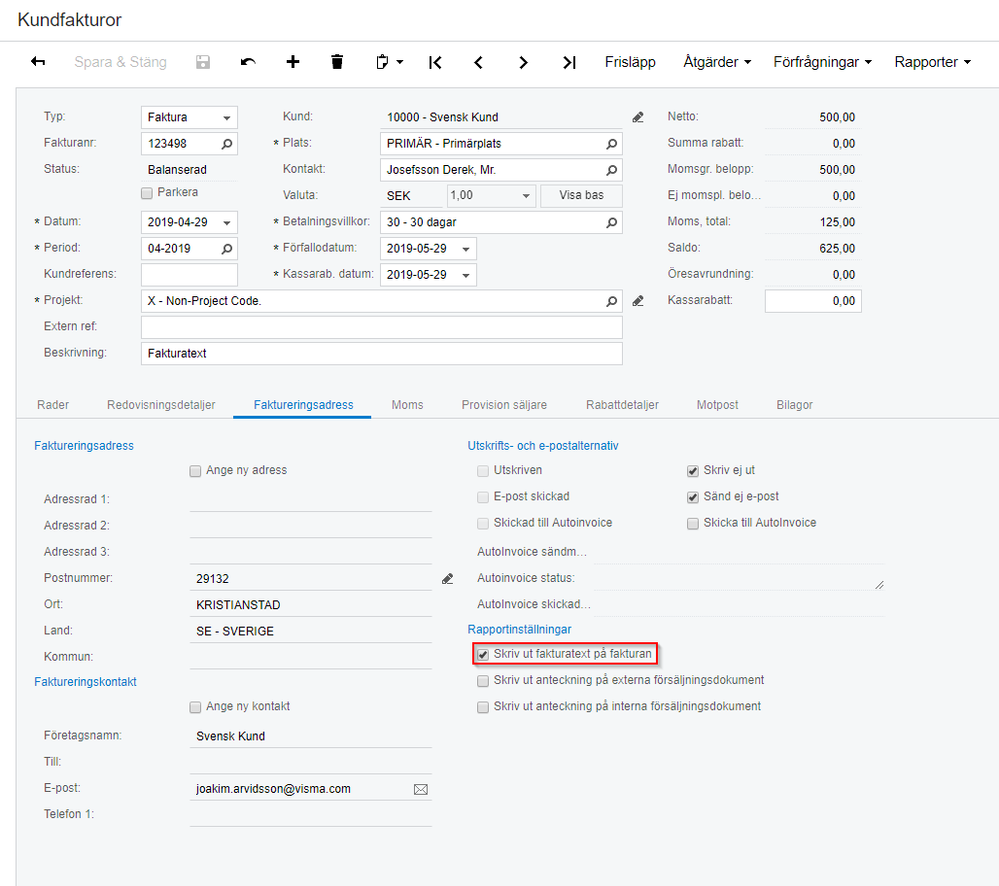
Task: Add a new invoice with plus icon
Action: point(292,62)
